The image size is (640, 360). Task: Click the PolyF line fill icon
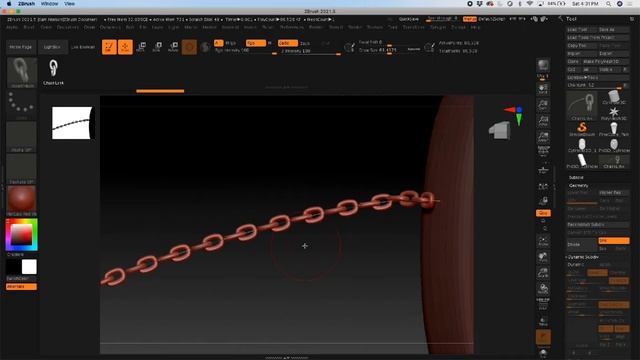[x=543, y=304]
